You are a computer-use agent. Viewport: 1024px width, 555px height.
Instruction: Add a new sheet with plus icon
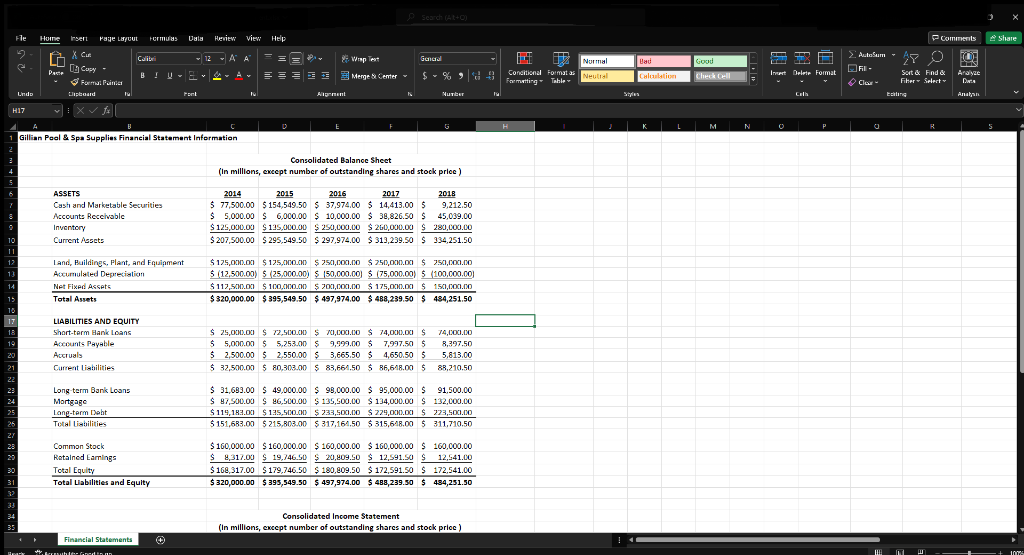(x=161, y=540)
